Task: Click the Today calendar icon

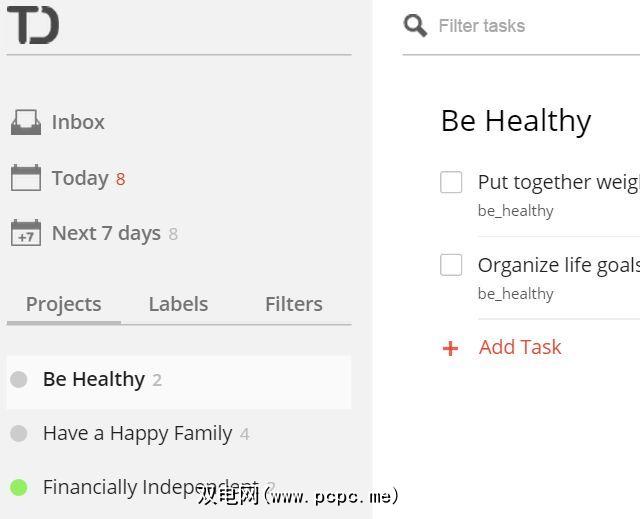Action: [26, 178]
